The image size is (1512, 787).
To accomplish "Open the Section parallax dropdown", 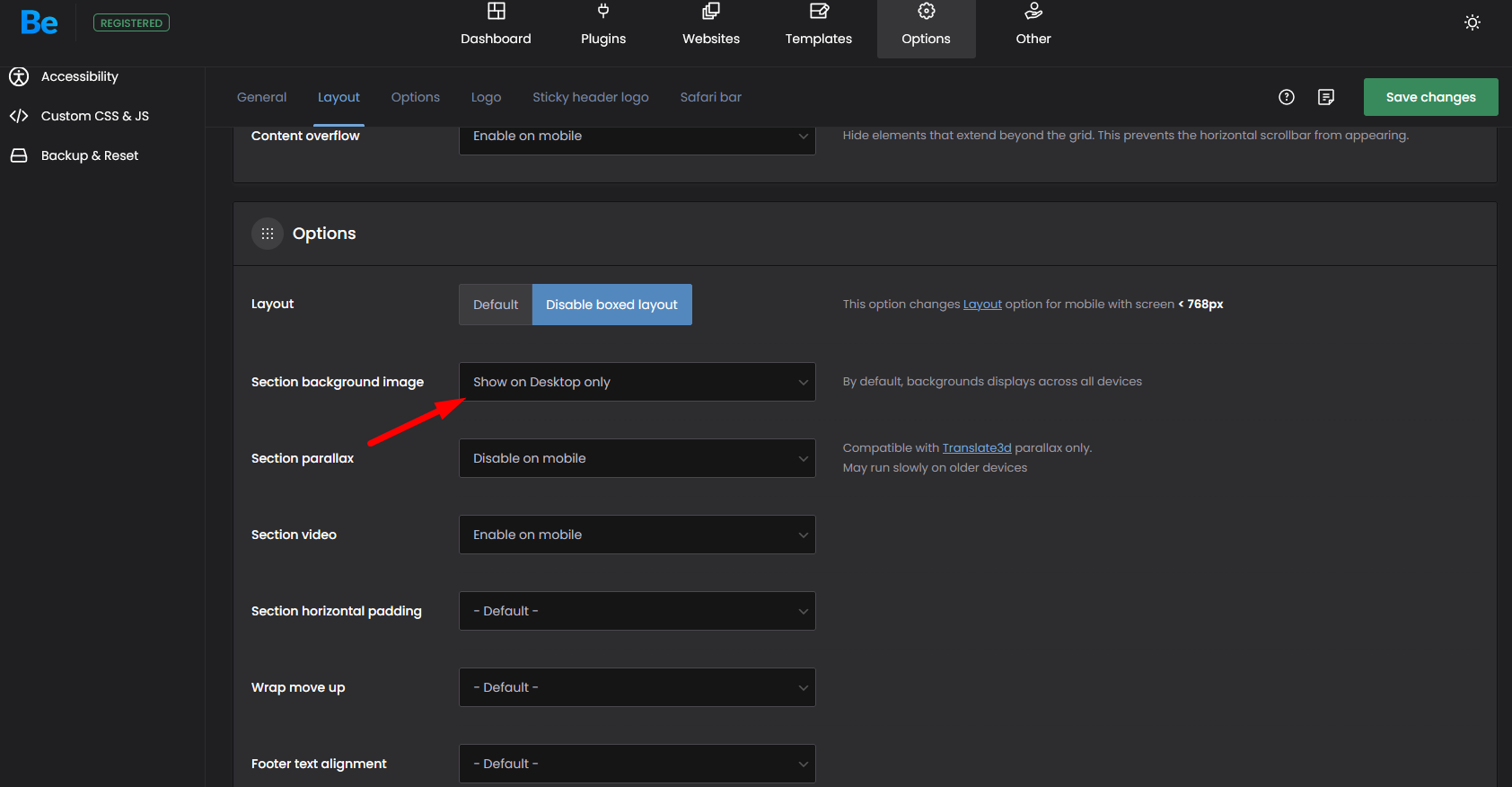I will (637, 458).
